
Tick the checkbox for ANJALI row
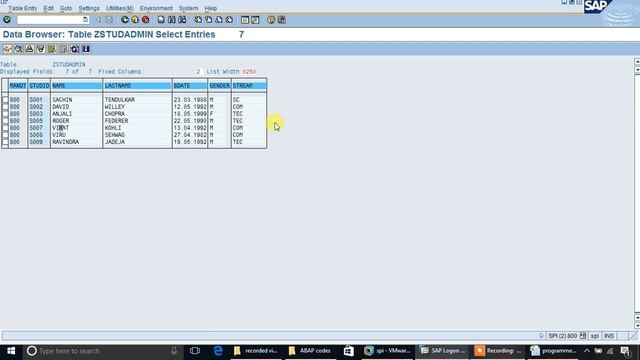point(5,113)
